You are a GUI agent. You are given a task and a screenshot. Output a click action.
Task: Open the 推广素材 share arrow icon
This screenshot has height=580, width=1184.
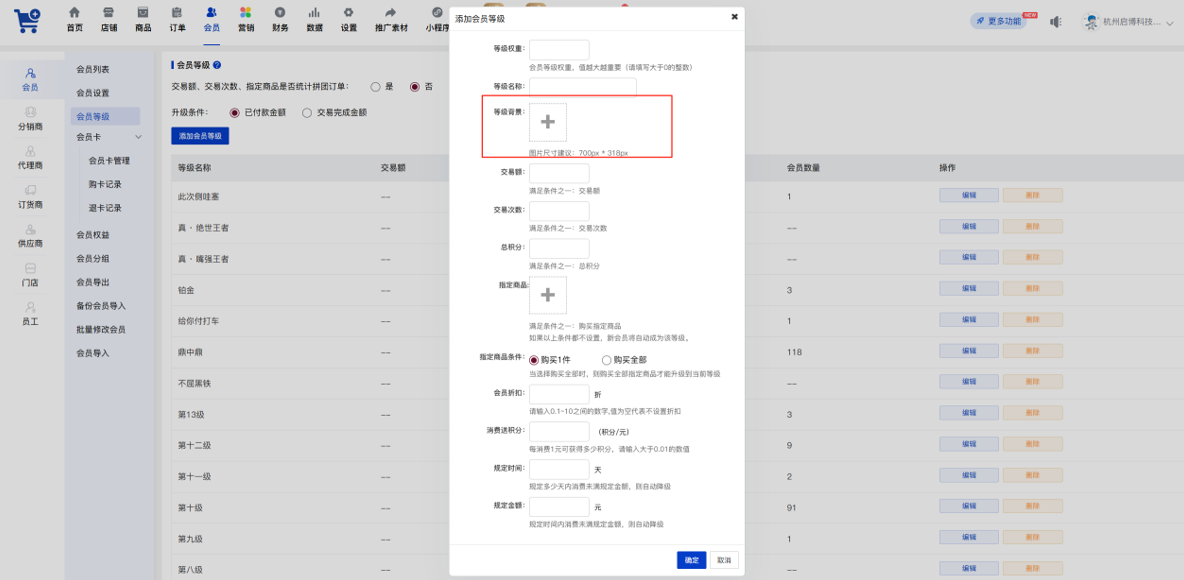click(391, 13)
